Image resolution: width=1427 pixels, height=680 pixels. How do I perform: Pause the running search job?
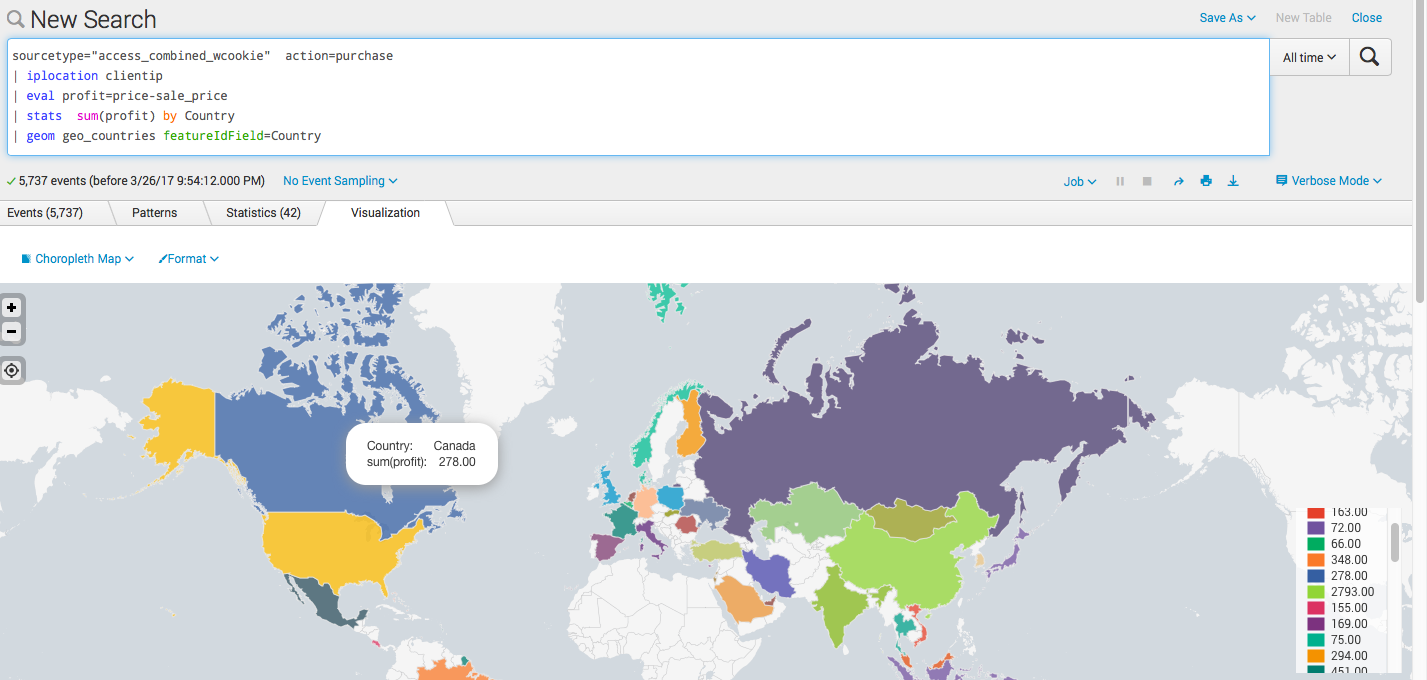(x=1119, y=182)
